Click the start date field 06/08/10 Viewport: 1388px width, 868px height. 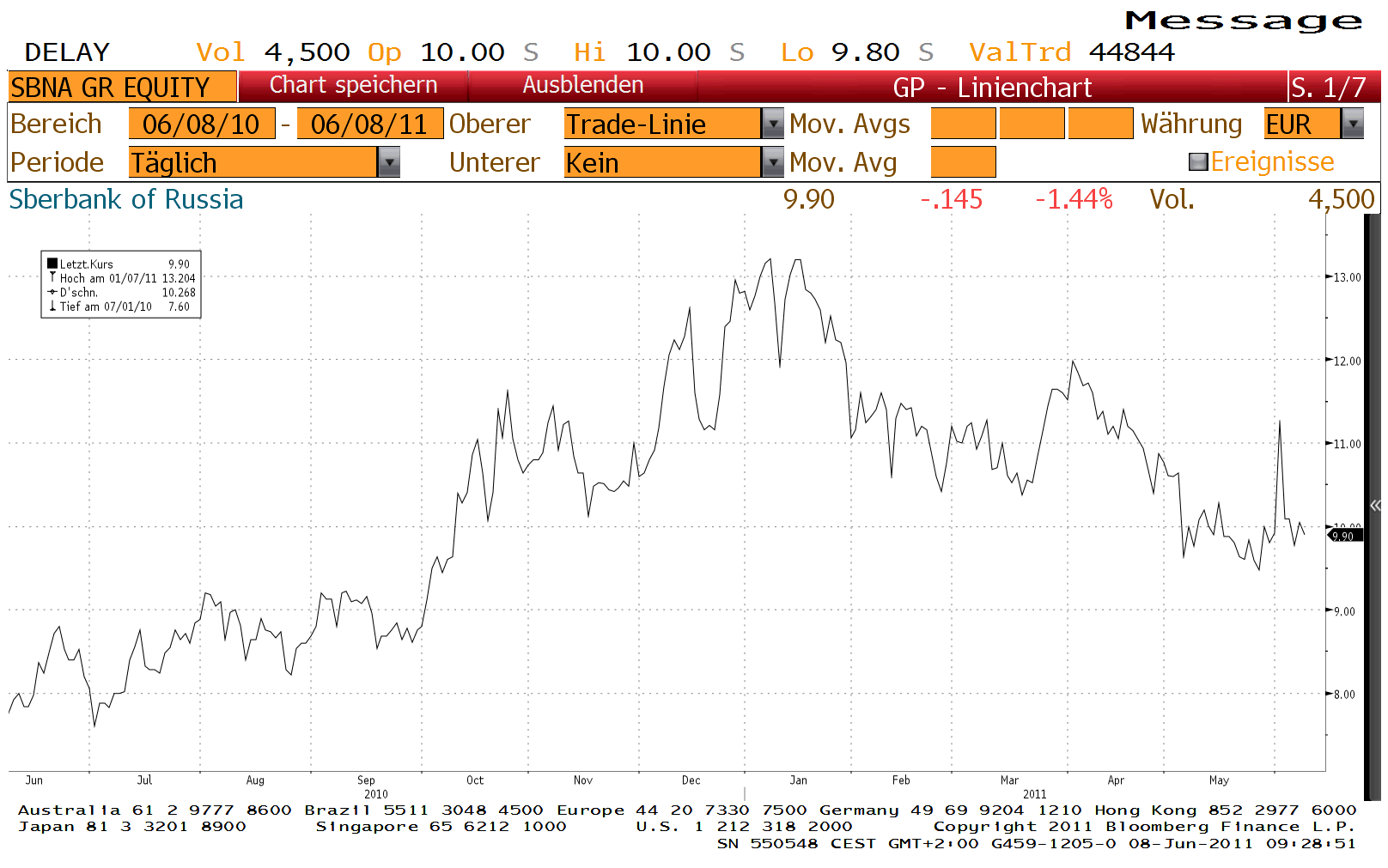(x=203, y=124)
